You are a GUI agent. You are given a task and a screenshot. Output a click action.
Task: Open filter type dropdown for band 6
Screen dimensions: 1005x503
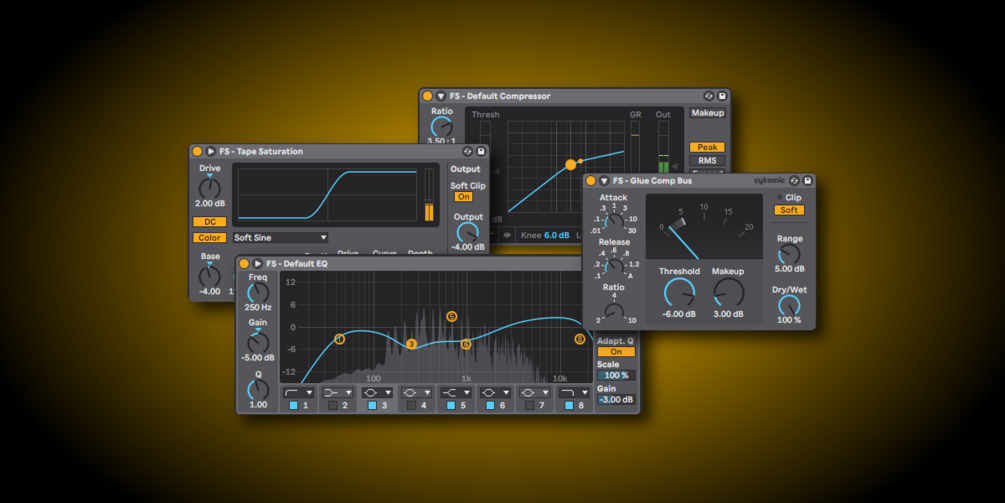pyautogui.click(x=495, y=393)
